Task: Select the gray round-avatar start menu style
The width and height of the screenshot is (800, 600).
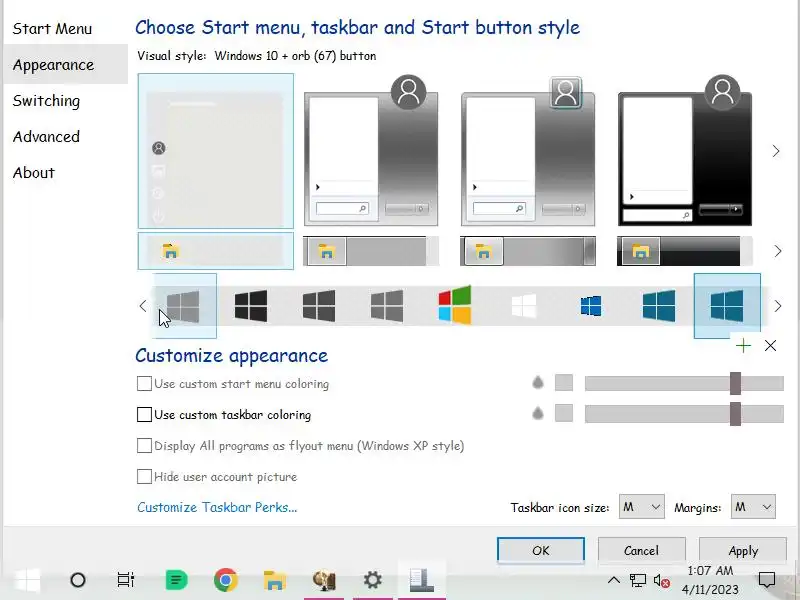Action: click(x=371, y=151)
